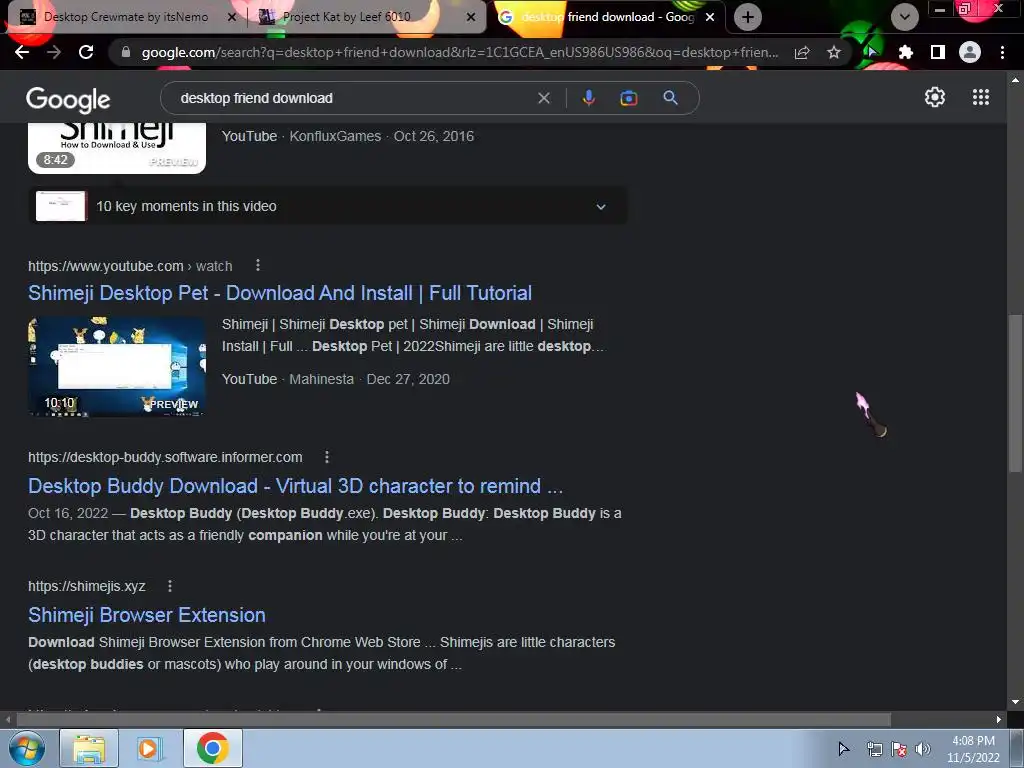Click the horizontal scrollbar right arrow
Viewport: 1024px width, 768px height.
click(x=999, y=719)
